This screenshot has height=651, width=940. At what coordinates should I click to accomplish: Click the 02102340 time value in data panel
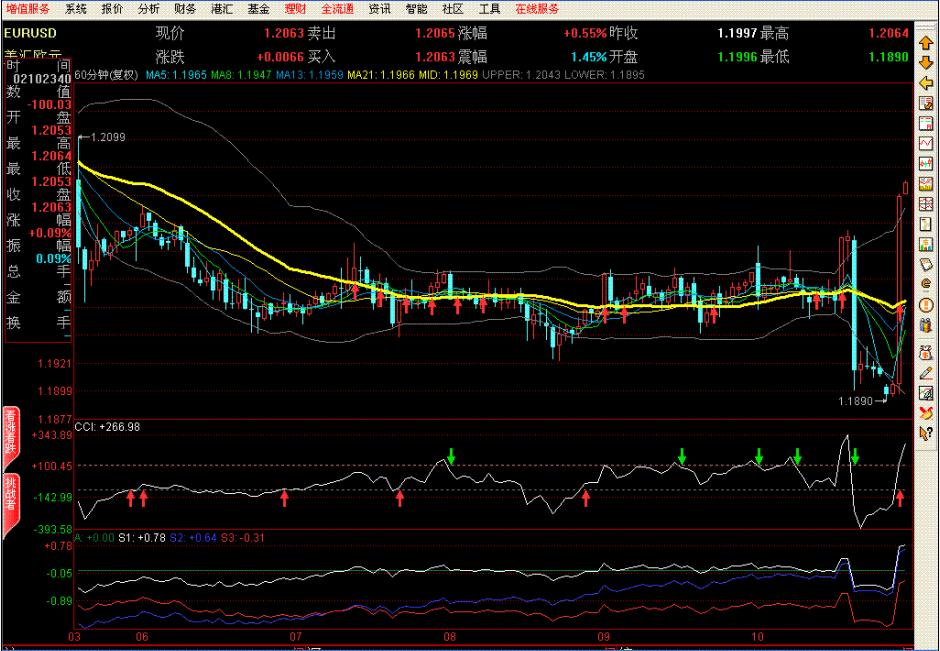coord(42,79)
